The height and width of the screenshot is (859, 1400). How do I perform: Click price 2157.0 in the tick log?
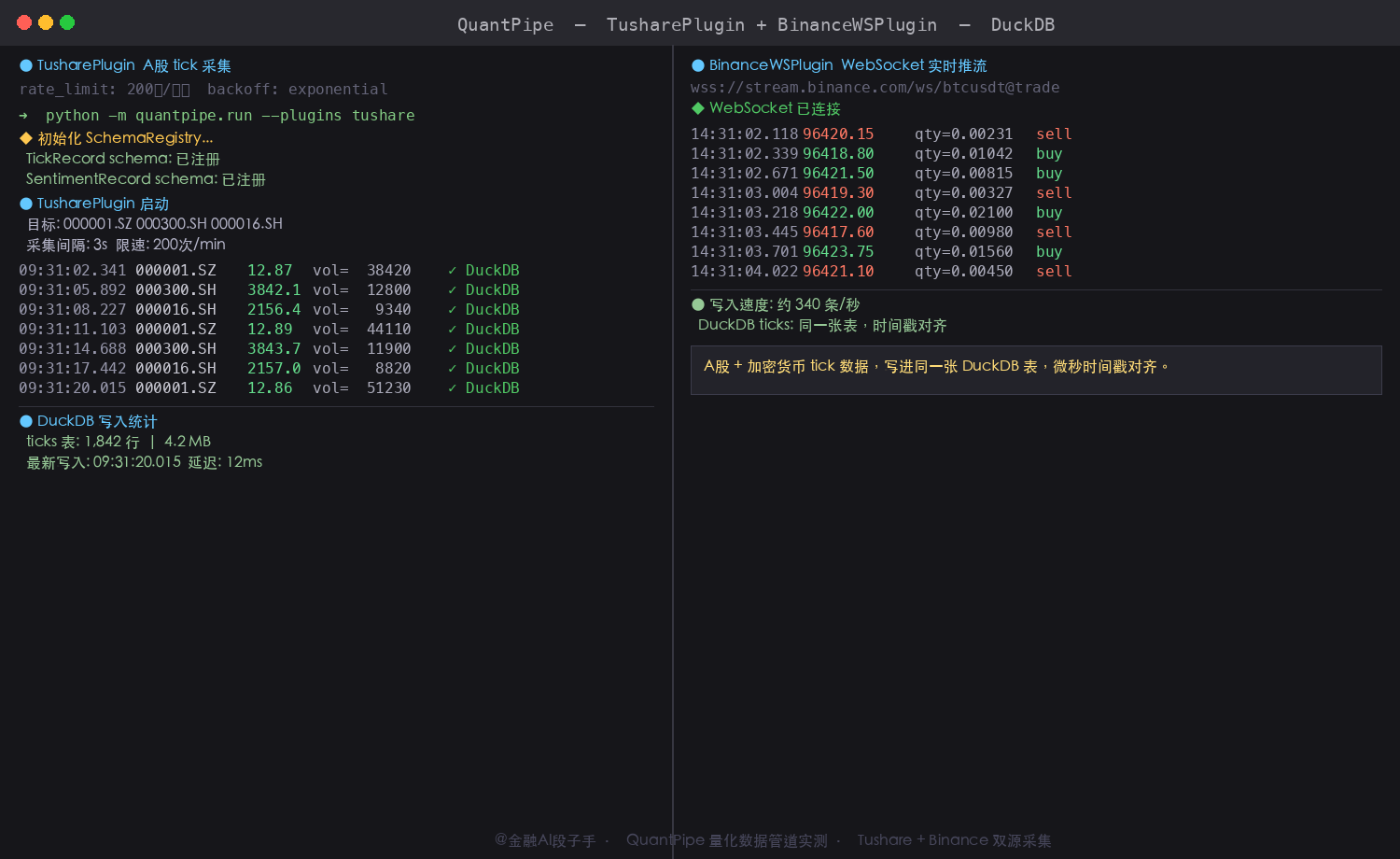click(274, 369)
